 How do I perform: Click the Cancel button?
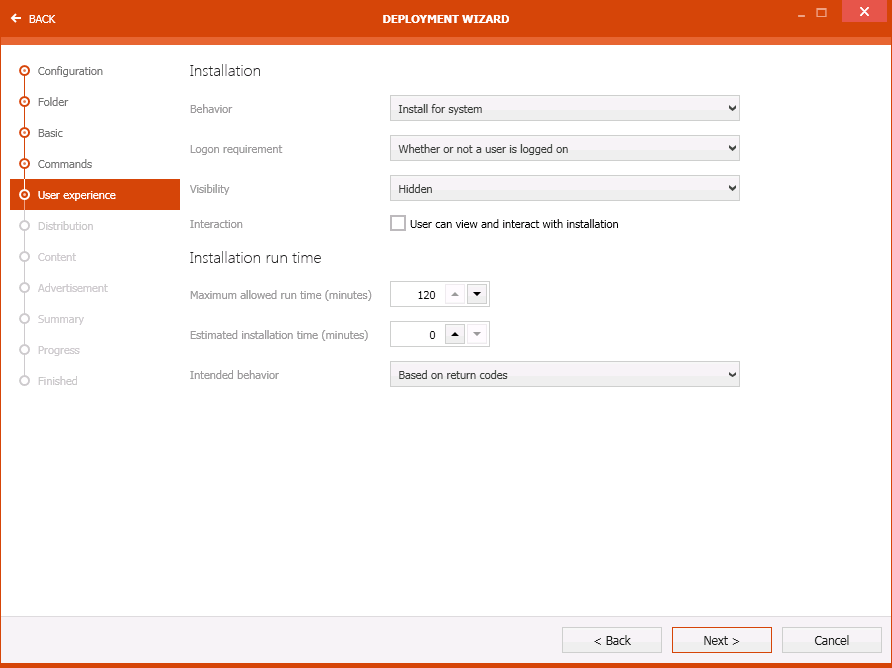pos(831,639)
